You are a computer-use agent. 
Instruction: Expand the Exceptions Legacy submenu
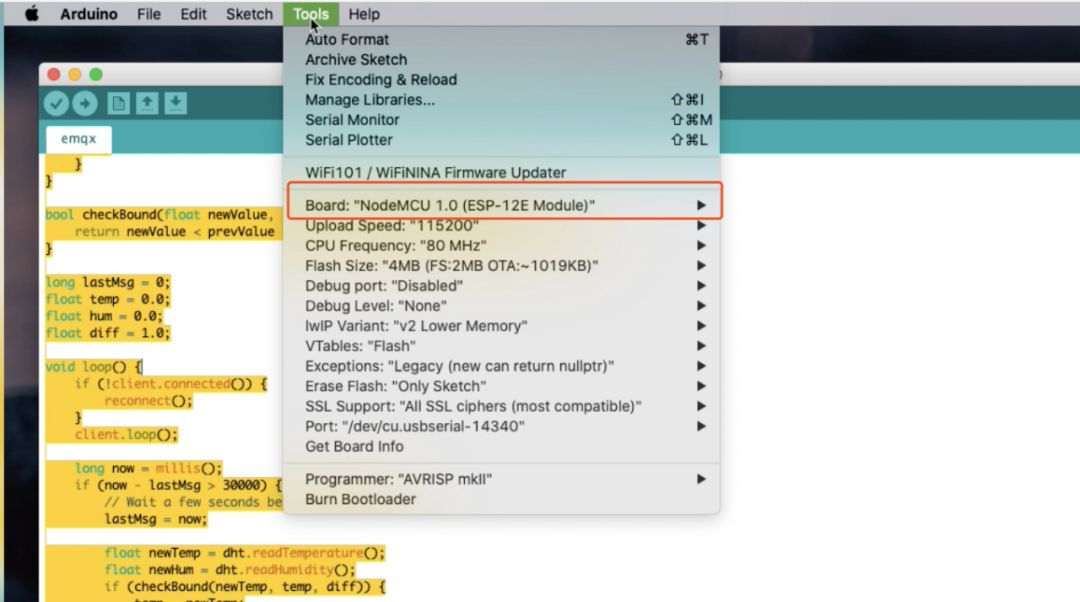[501, 366]
